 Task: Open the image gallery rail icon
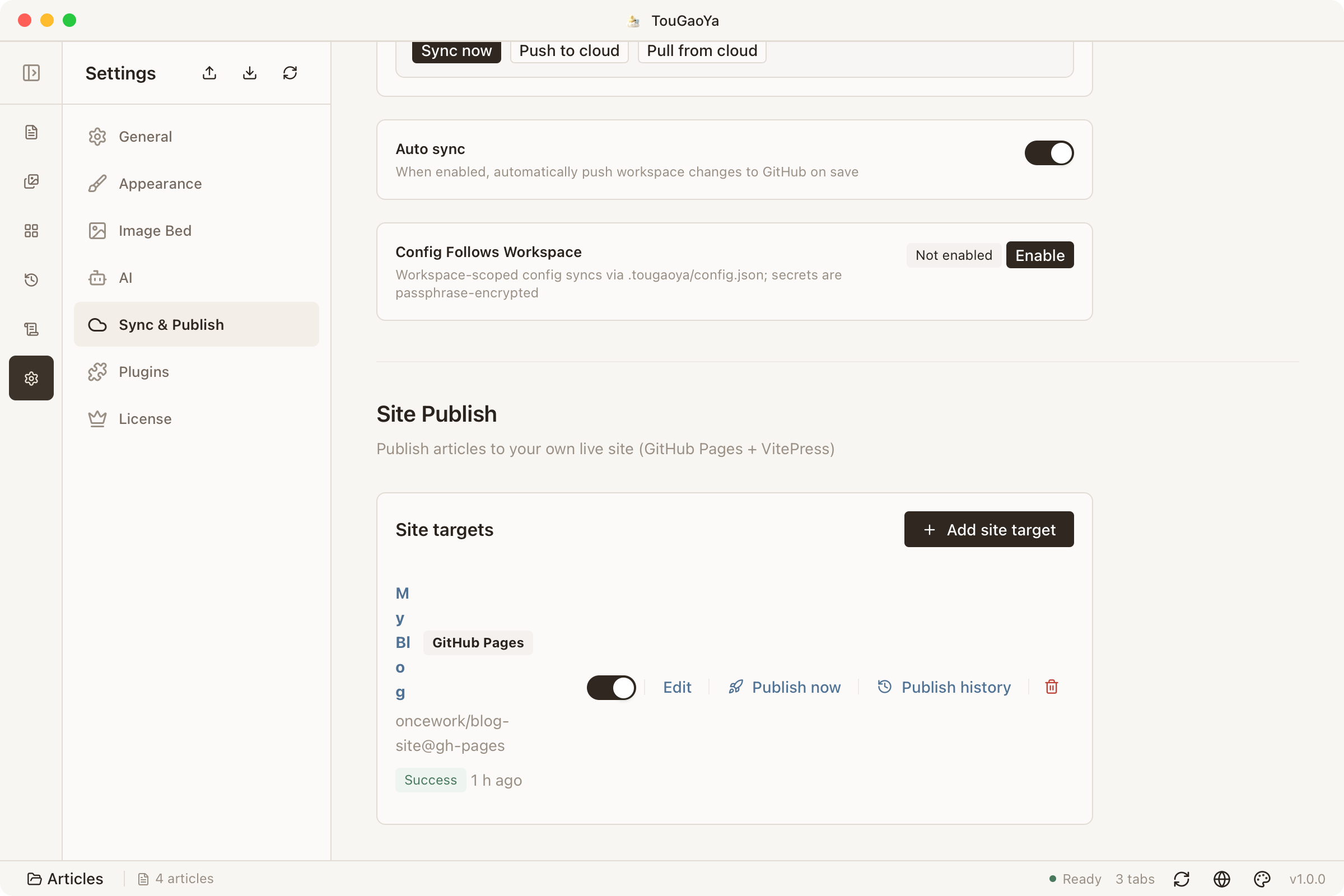pyautogui.click(x=31, y=181)
